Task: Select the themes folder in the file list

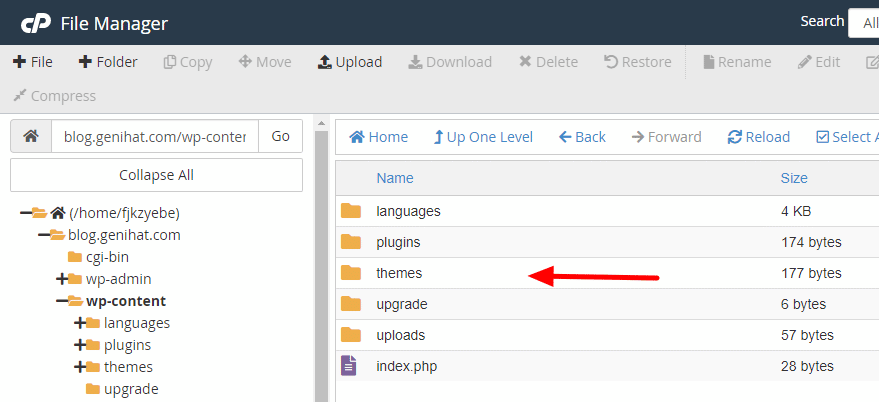Action: coord(399,273)
